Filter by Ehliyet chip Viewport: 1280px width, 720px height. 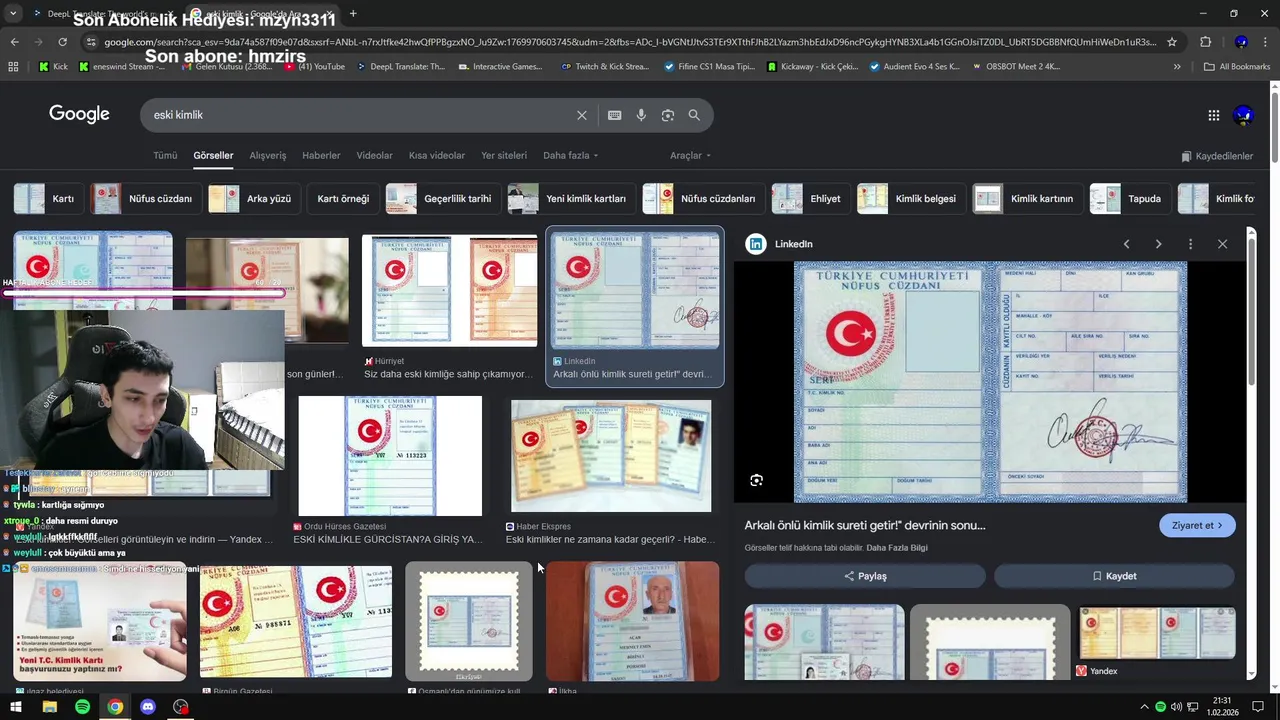pos(810,199)
